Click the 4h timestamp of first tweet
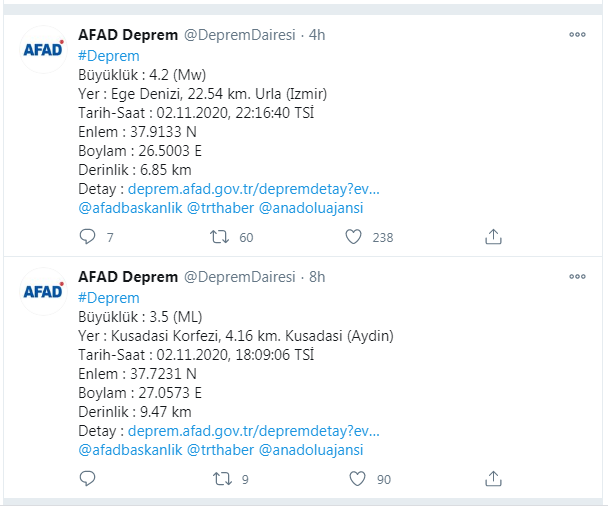Viewport: 608px width, 508px height. (317, 35)
